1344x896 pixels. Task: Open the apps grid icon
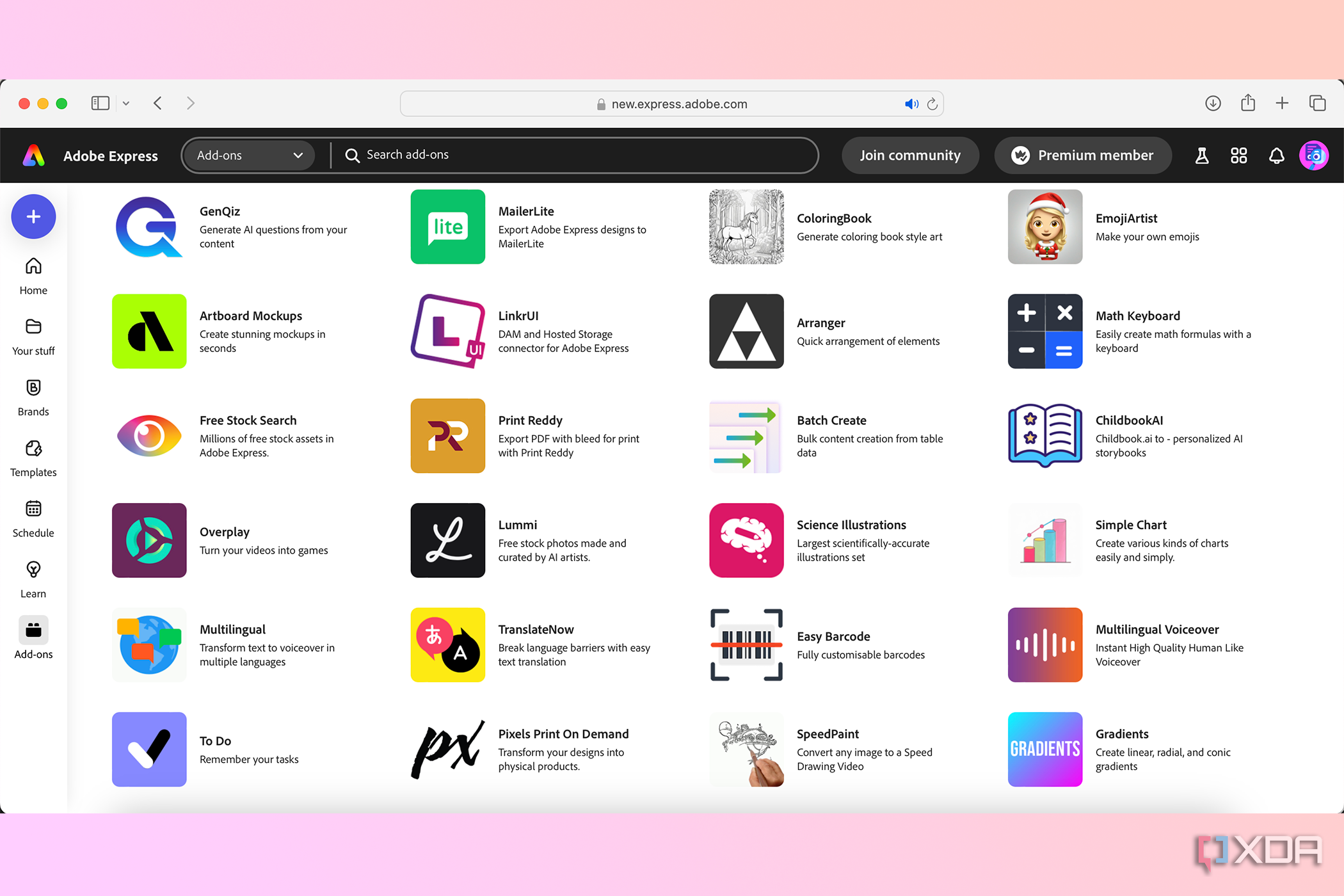pos(1239,156)
